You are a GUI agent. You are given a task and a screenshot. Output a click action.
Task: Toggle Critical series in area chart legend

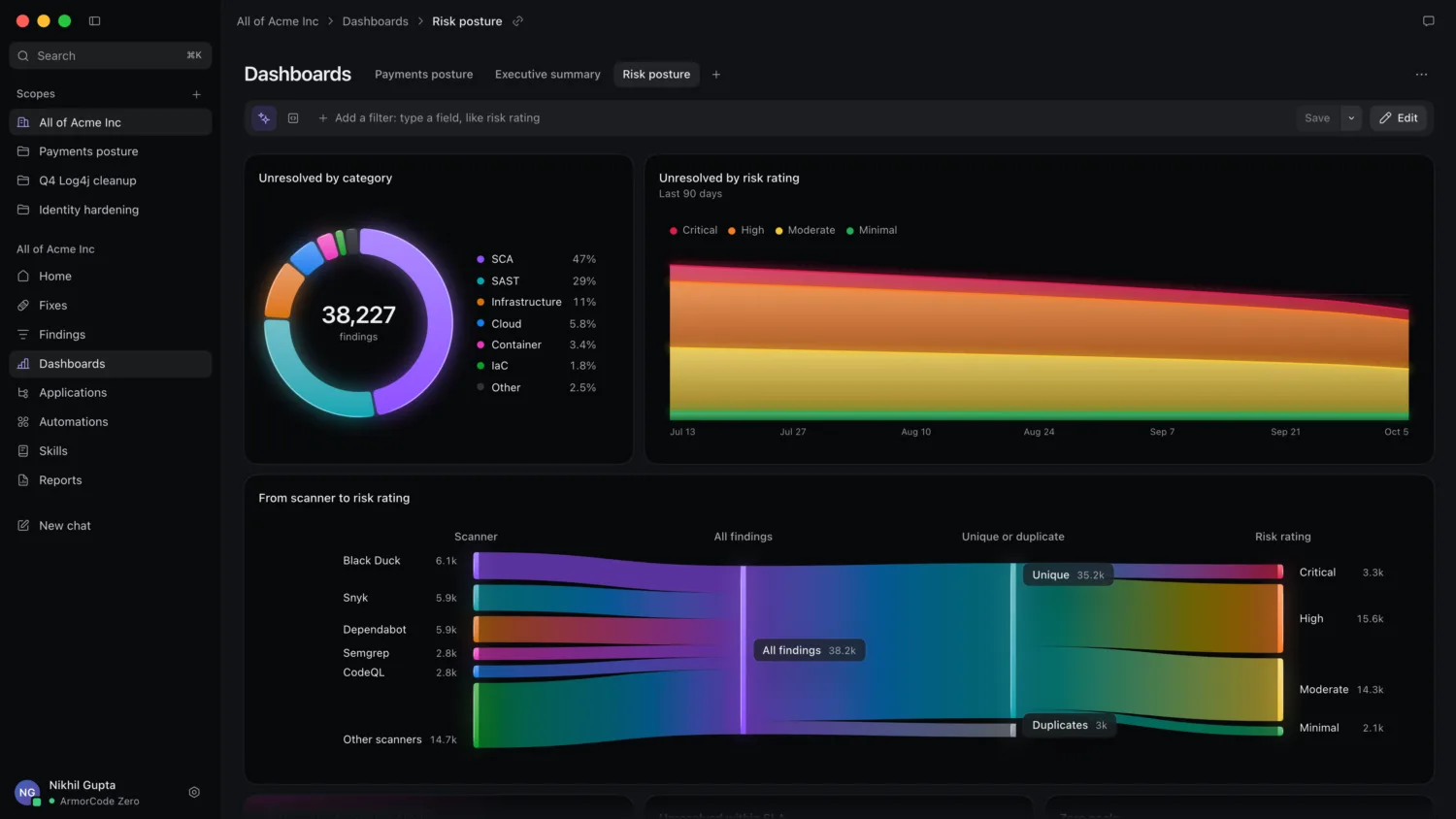[693, 231]
